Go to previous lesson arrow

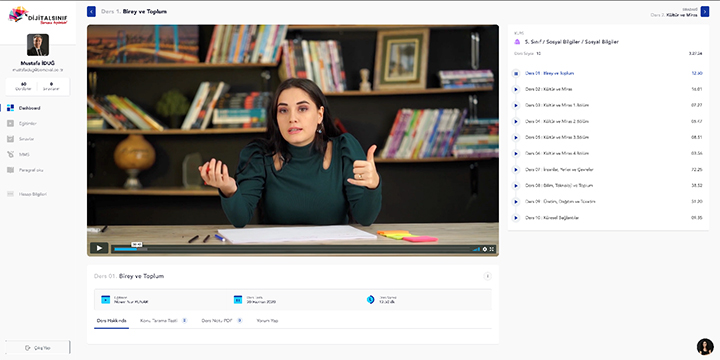pos(91,11)
